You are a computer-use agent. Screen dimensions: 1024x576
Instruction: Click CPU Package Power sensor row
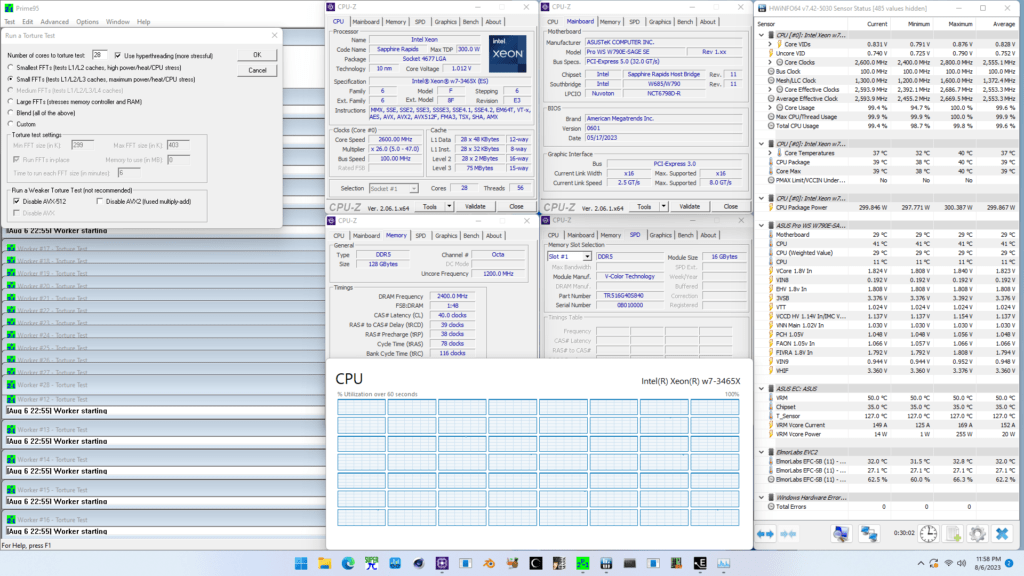(890, 208)
